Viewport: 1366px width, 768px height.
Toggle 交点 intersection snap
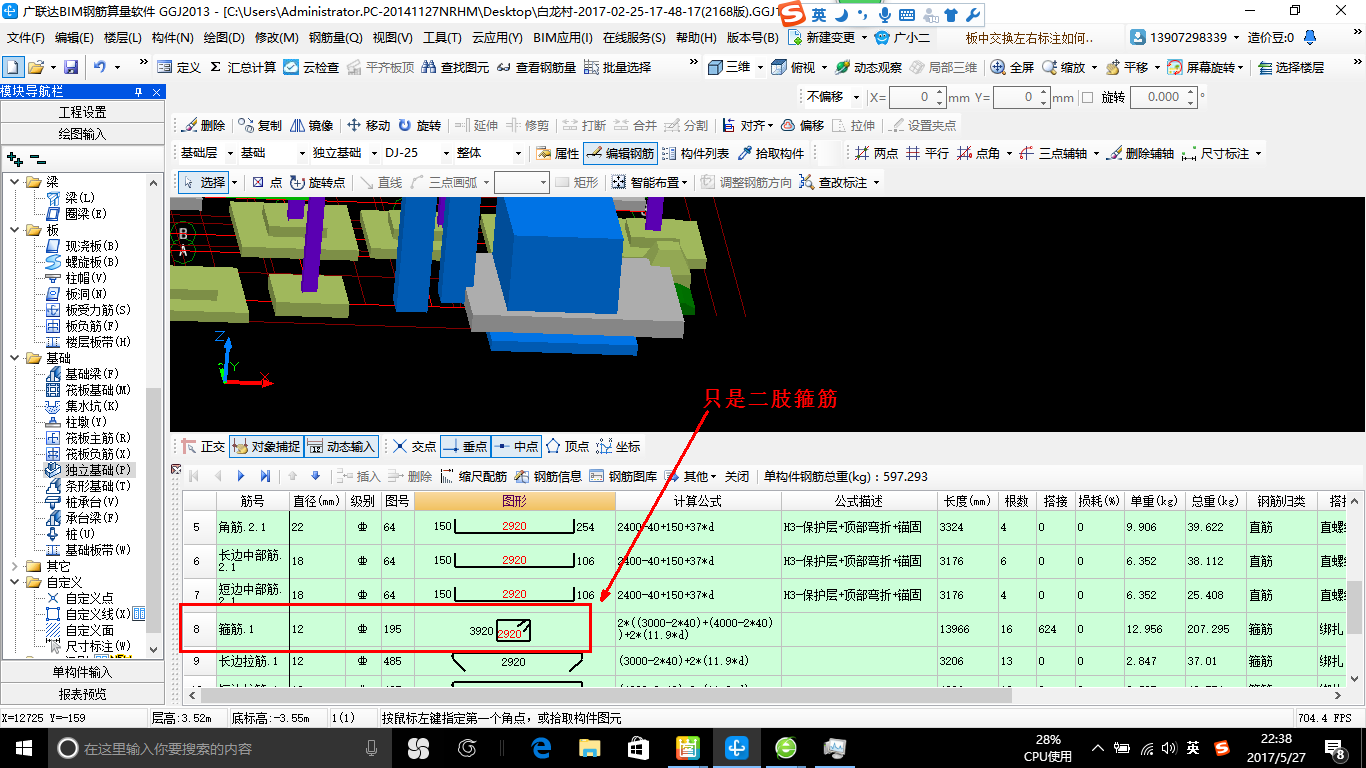point(412,446)
